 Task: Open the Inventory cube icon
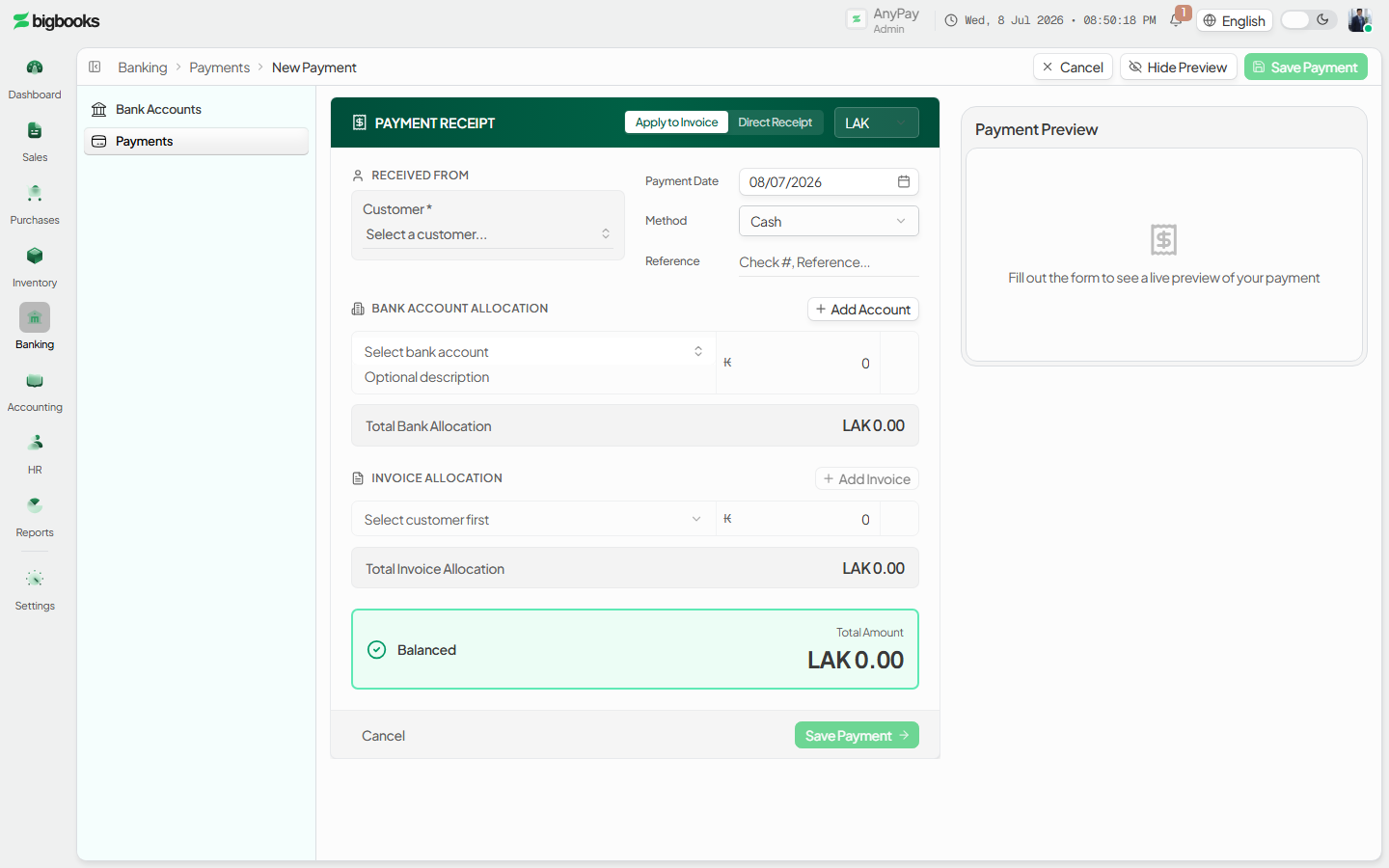(x=35, y=256)
